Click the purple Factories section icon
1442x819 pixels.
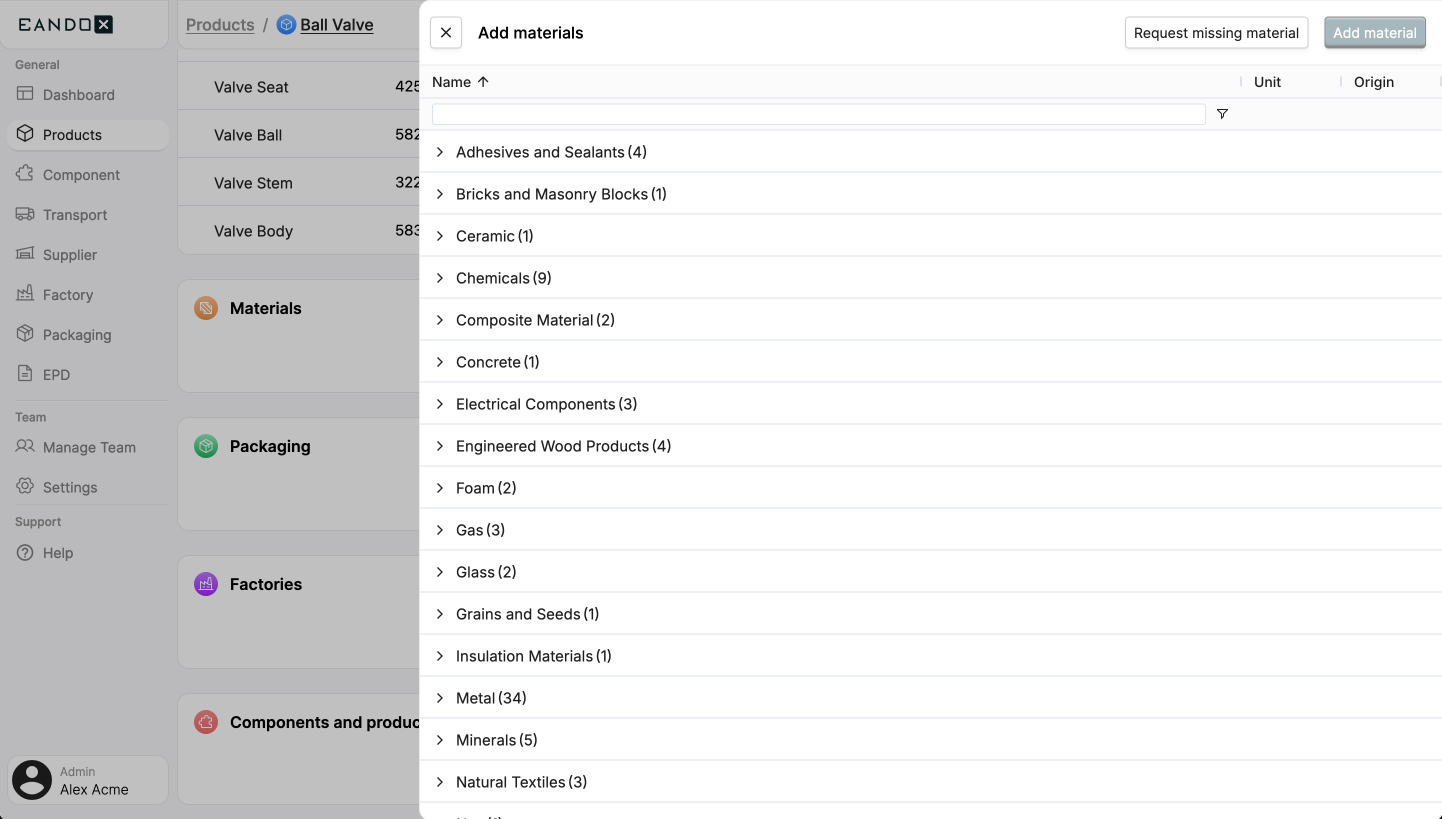[206, 584]
